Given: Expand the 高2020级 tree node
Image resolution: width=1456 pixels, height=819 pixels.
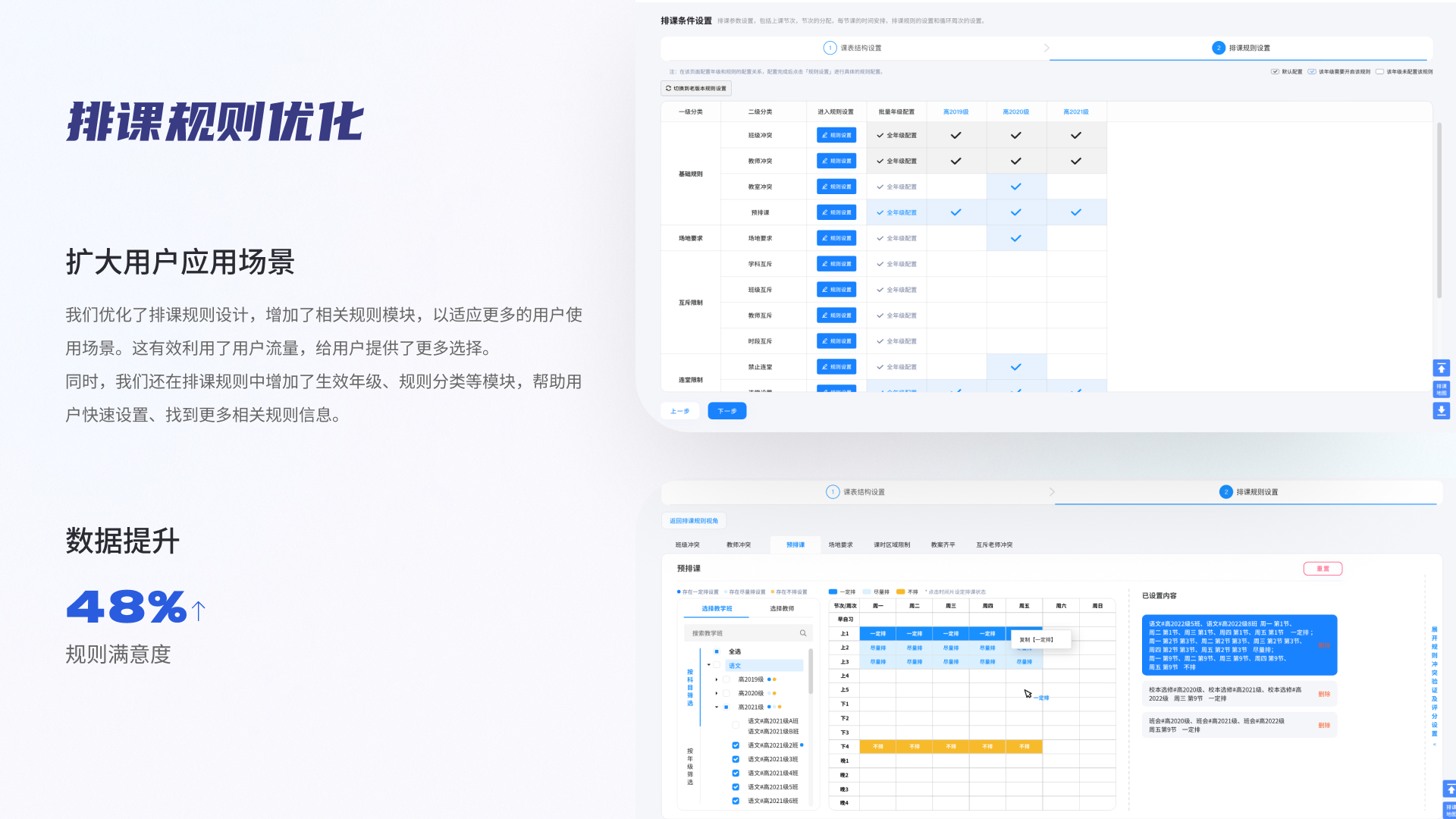Looking at the screenshot, I should 716,693.
